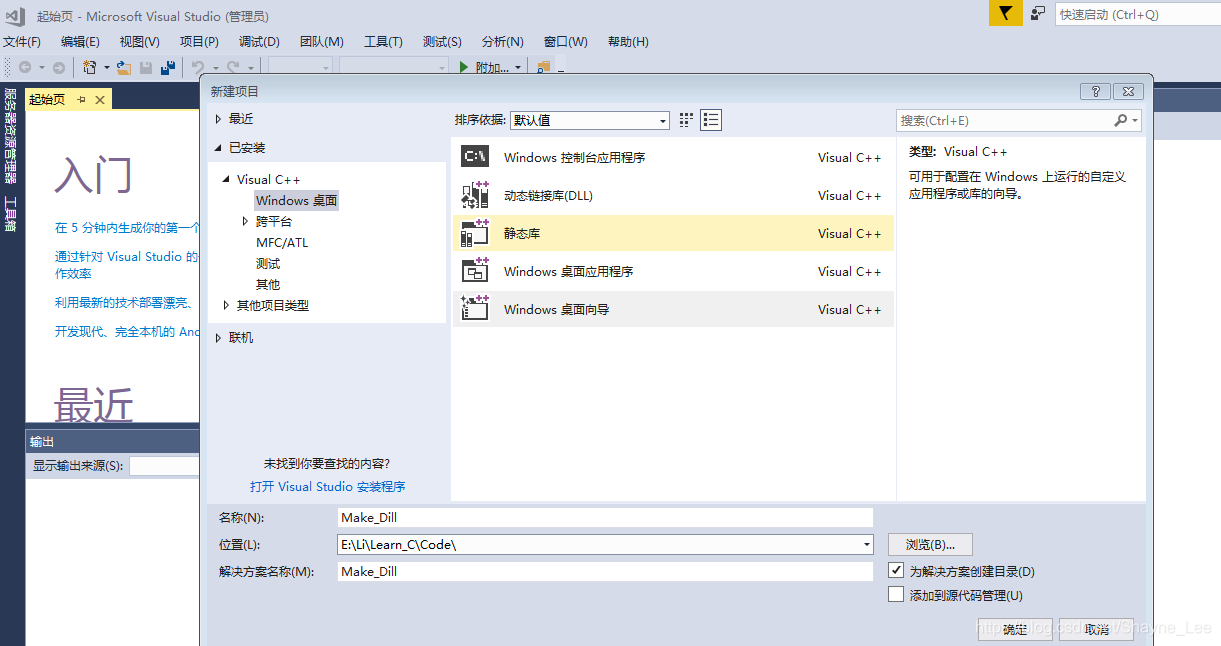Collapse the Installed tree node
Image resolution: width=1221 pixels, height=646 pixels.
[219, 147]
